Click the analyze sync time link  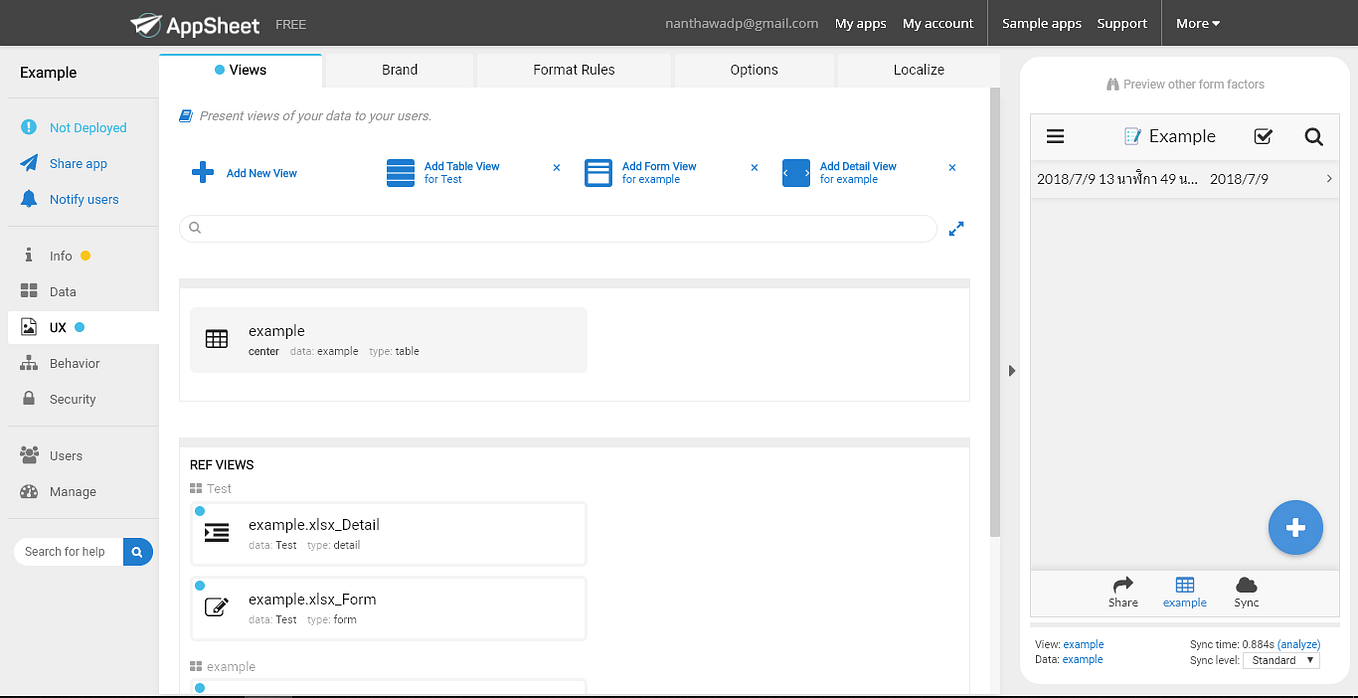click(x=1299, y=644)
